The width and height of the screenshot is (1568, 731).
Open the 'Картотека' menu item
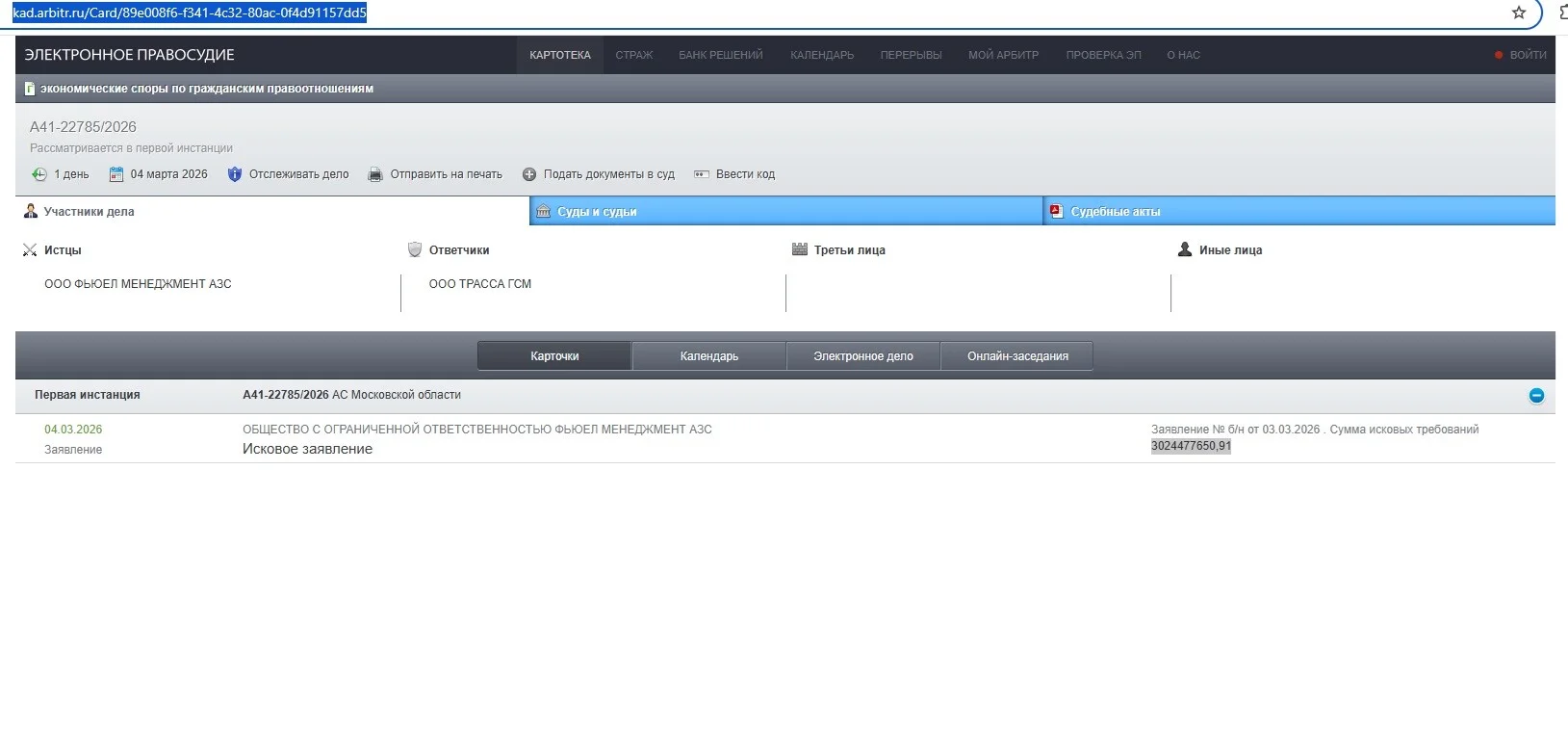point(560,55)
